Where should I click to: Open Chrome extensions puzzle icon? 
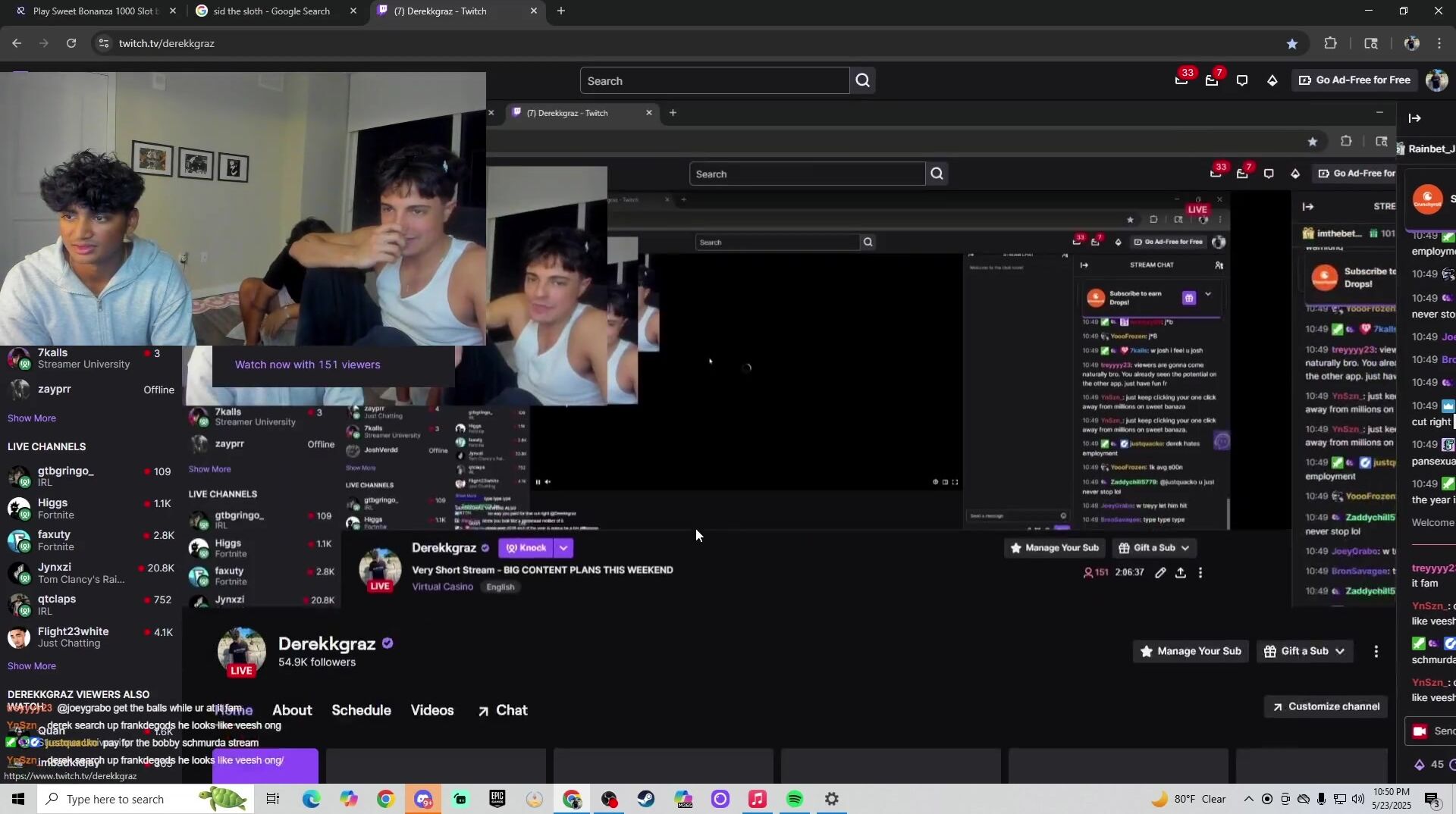1330,43
